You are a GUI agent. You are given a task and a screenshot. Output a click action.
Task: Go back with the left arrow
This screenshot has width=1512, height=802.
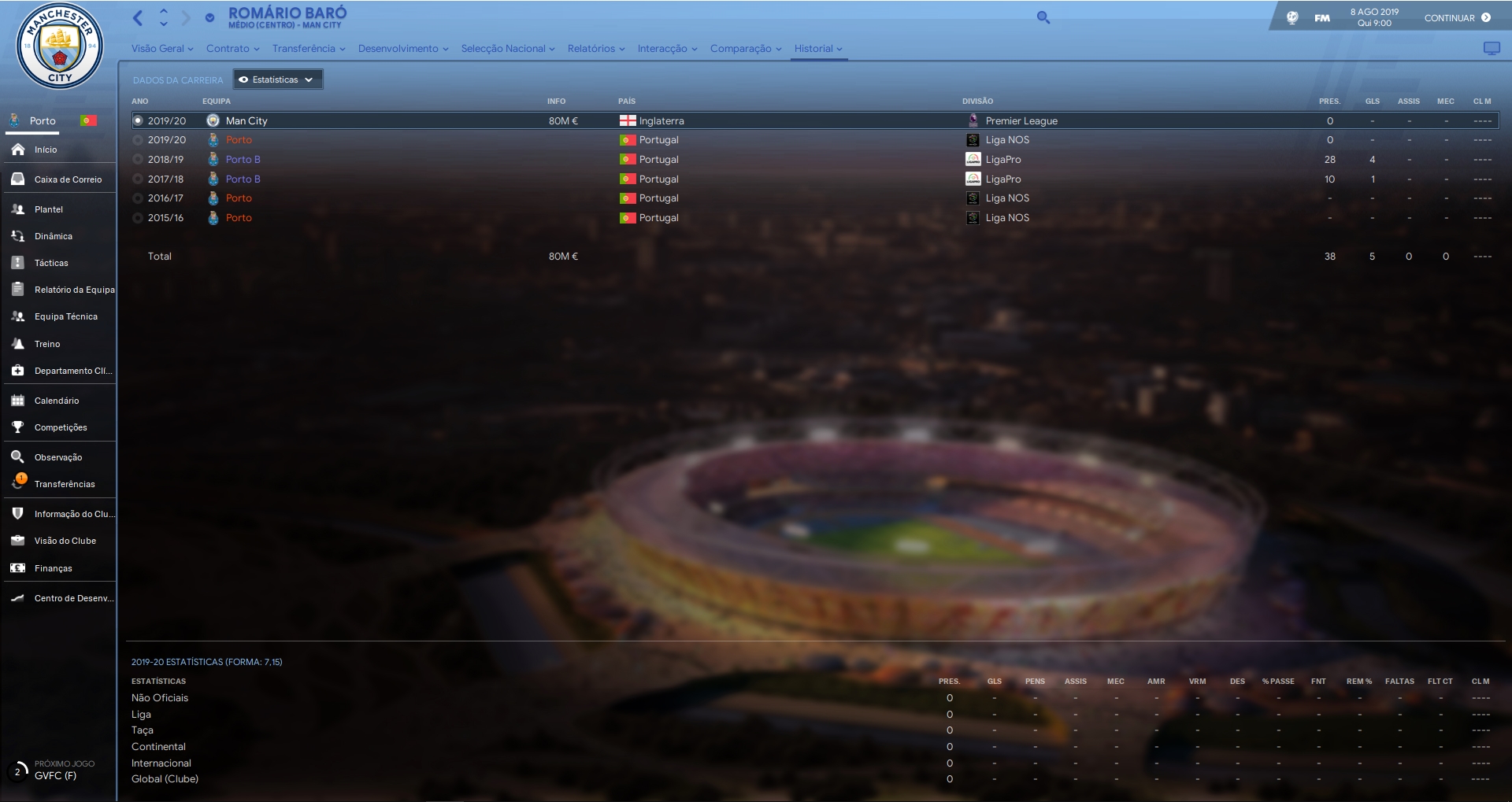139,17
